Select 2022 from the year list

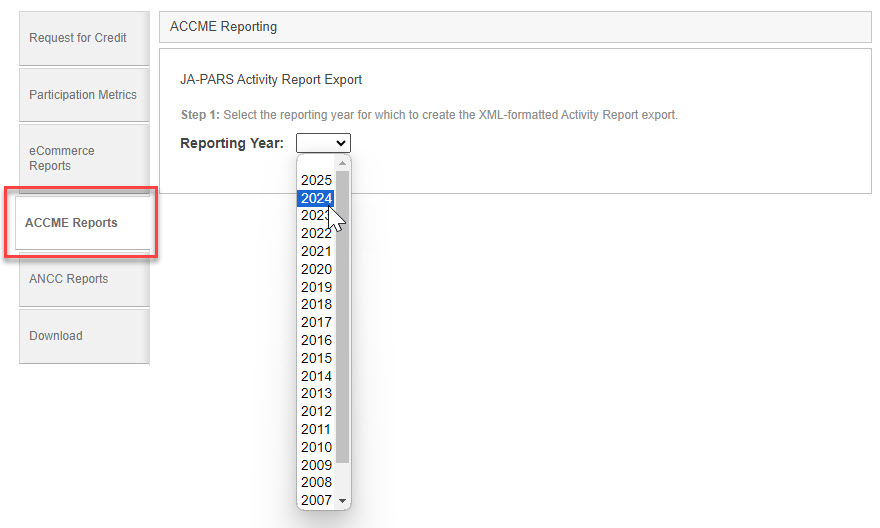coord(316,233)
